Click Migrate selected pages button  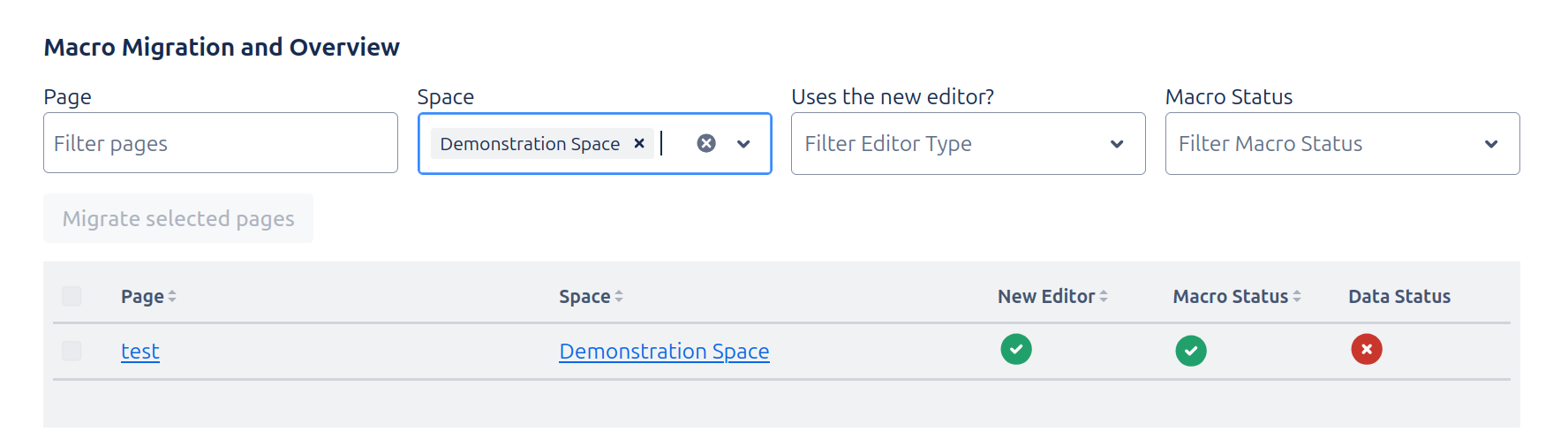(x=178, y=218)
